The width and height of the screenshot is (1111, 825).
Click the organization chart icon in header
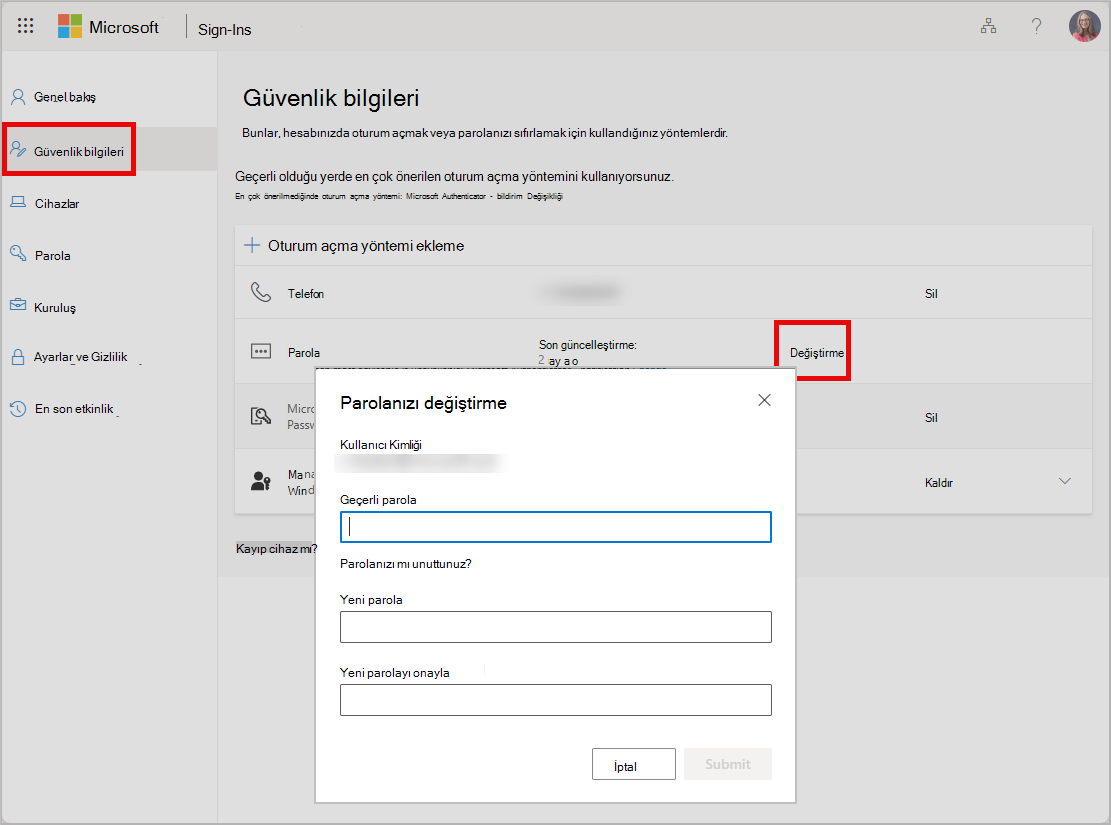[x=988, y=26]
